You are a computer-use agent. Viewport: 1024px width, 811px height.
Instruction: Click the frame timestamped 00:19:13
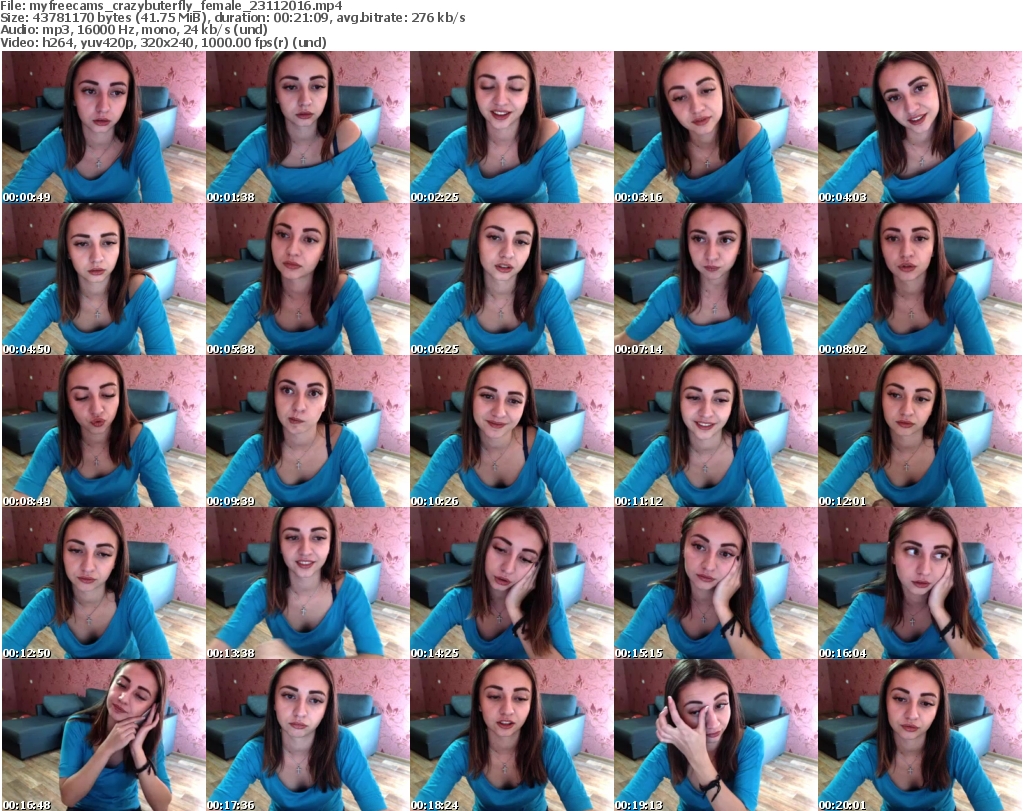tap(715, 735)
